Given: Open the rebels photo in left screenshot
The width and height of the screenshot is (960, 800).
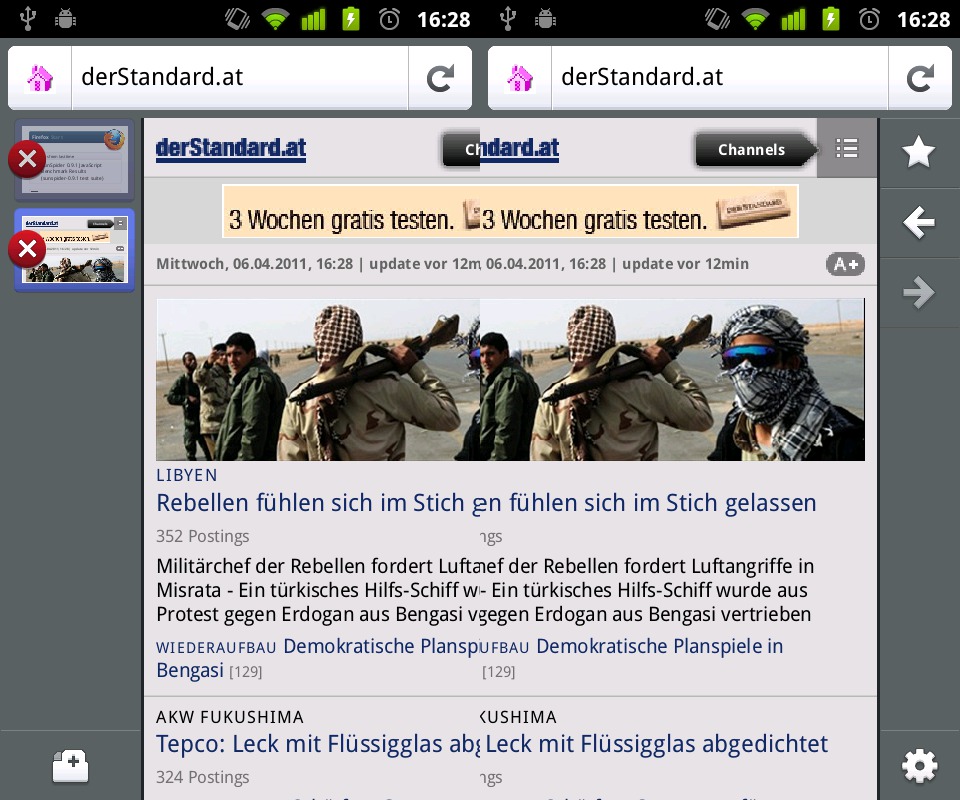Looking at the screenshot, I should [x=318, y=379].
